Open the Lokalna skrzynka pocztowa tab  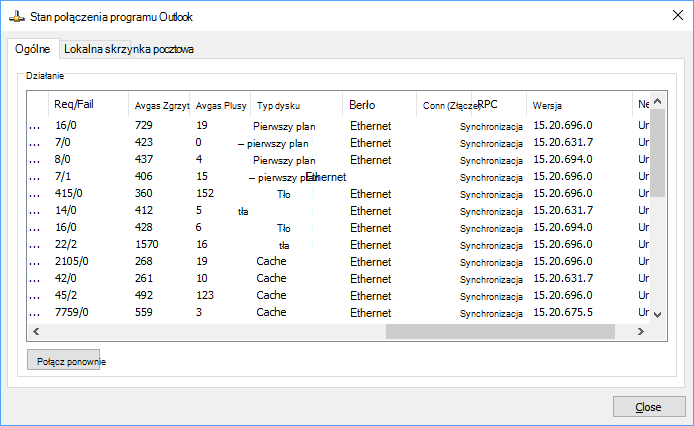[x=128, y=49]
